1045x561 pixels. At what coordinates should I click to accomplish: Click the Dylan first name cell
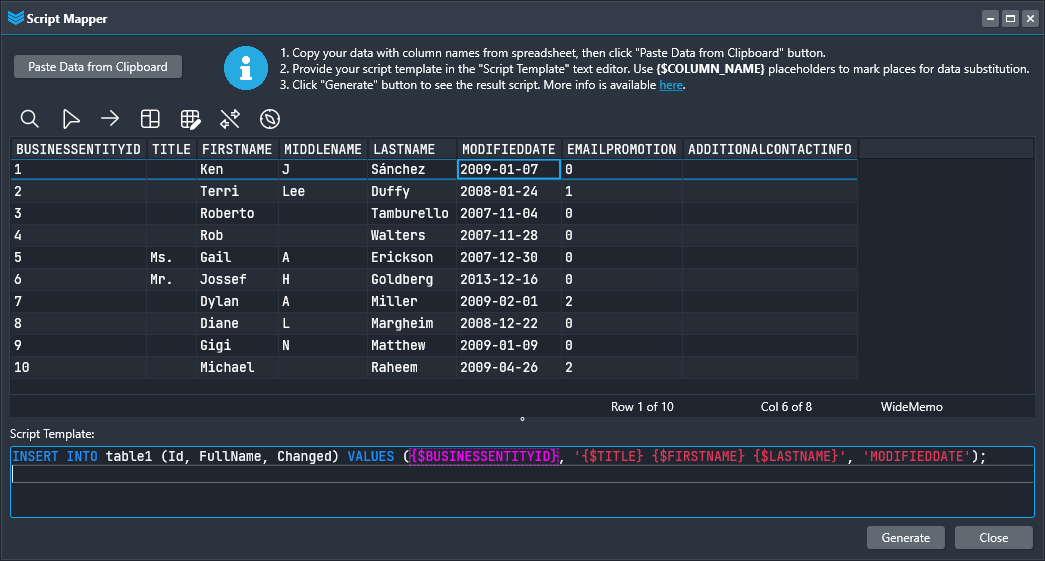[237, 301]
